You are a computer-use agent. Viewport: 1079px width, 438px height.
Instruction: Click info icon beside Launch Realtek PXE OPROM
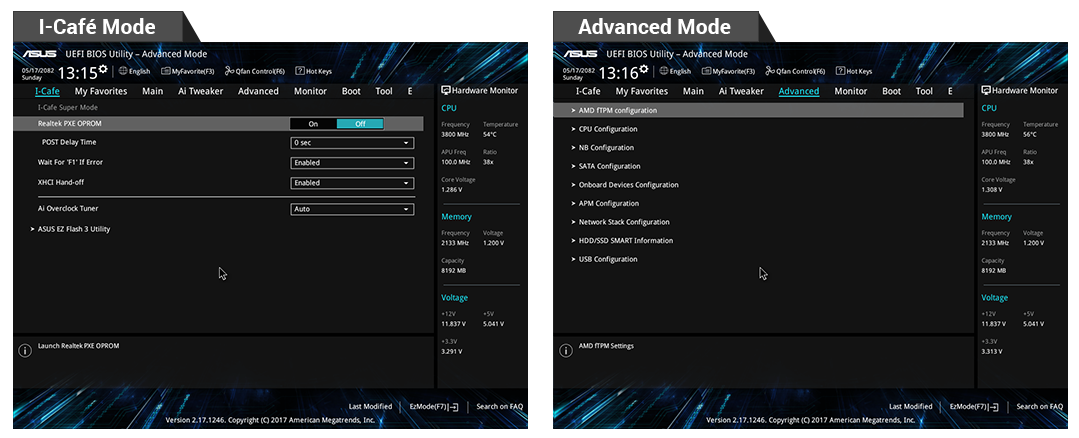tap(25, 351)
